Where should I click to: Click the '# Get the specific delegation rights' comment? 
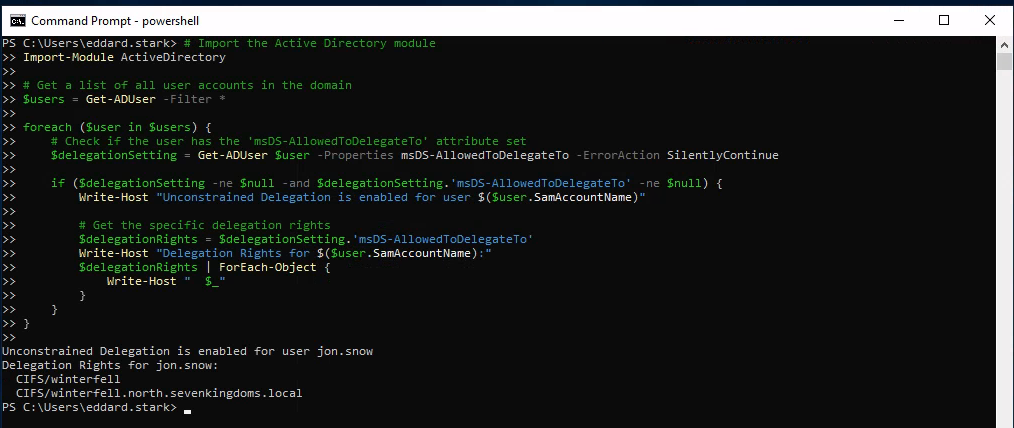click(x=204, y=225)
